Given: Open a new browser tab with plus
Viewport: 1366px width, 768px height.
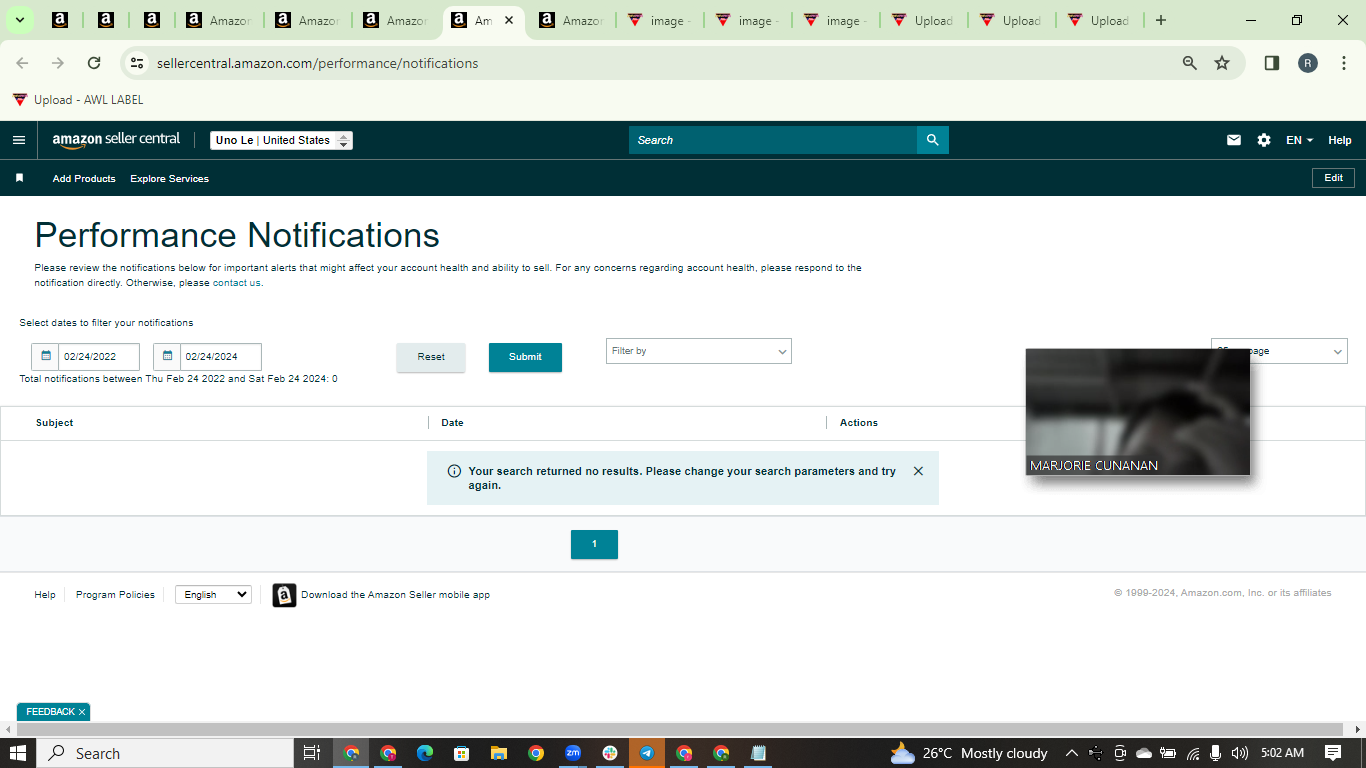Looking at the screenshot, I should coord(1160,20).
